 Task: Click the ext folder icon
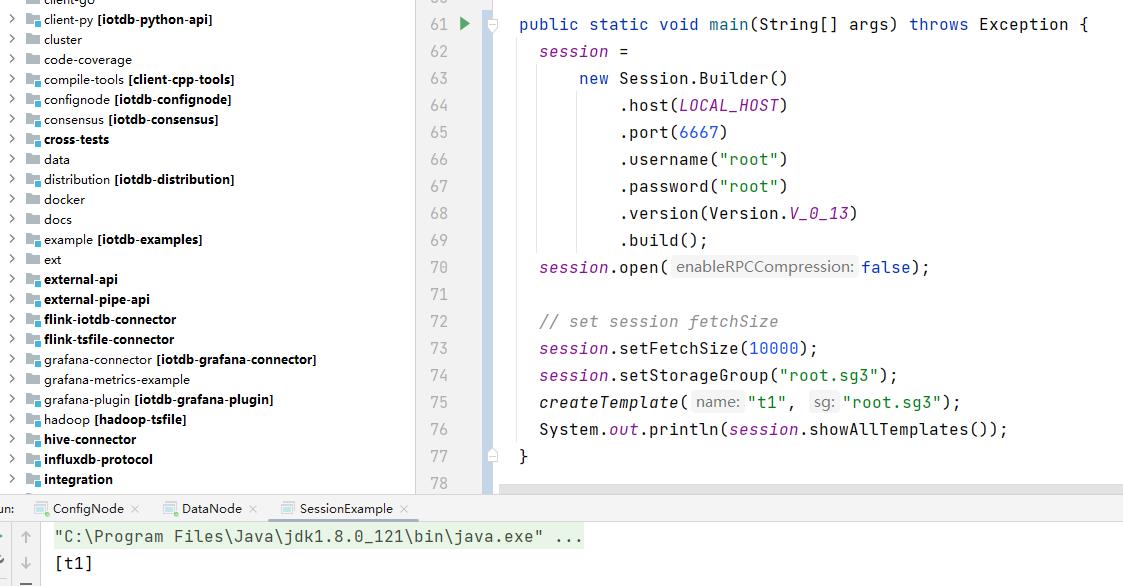[33, 259]
